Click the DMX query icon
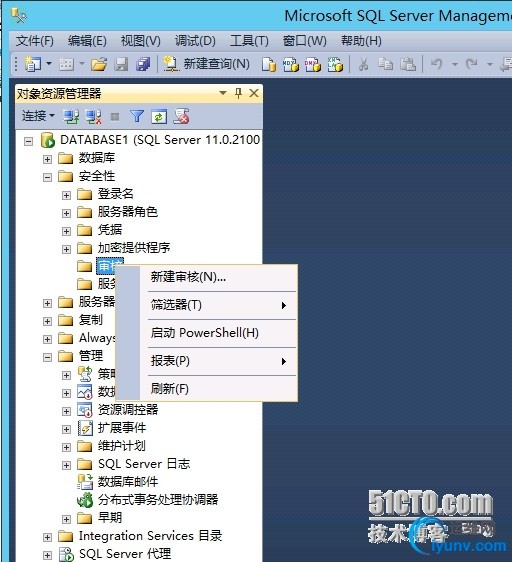This screenshot has width=512, height=562. pyautogui.click(x=313, y=65)
